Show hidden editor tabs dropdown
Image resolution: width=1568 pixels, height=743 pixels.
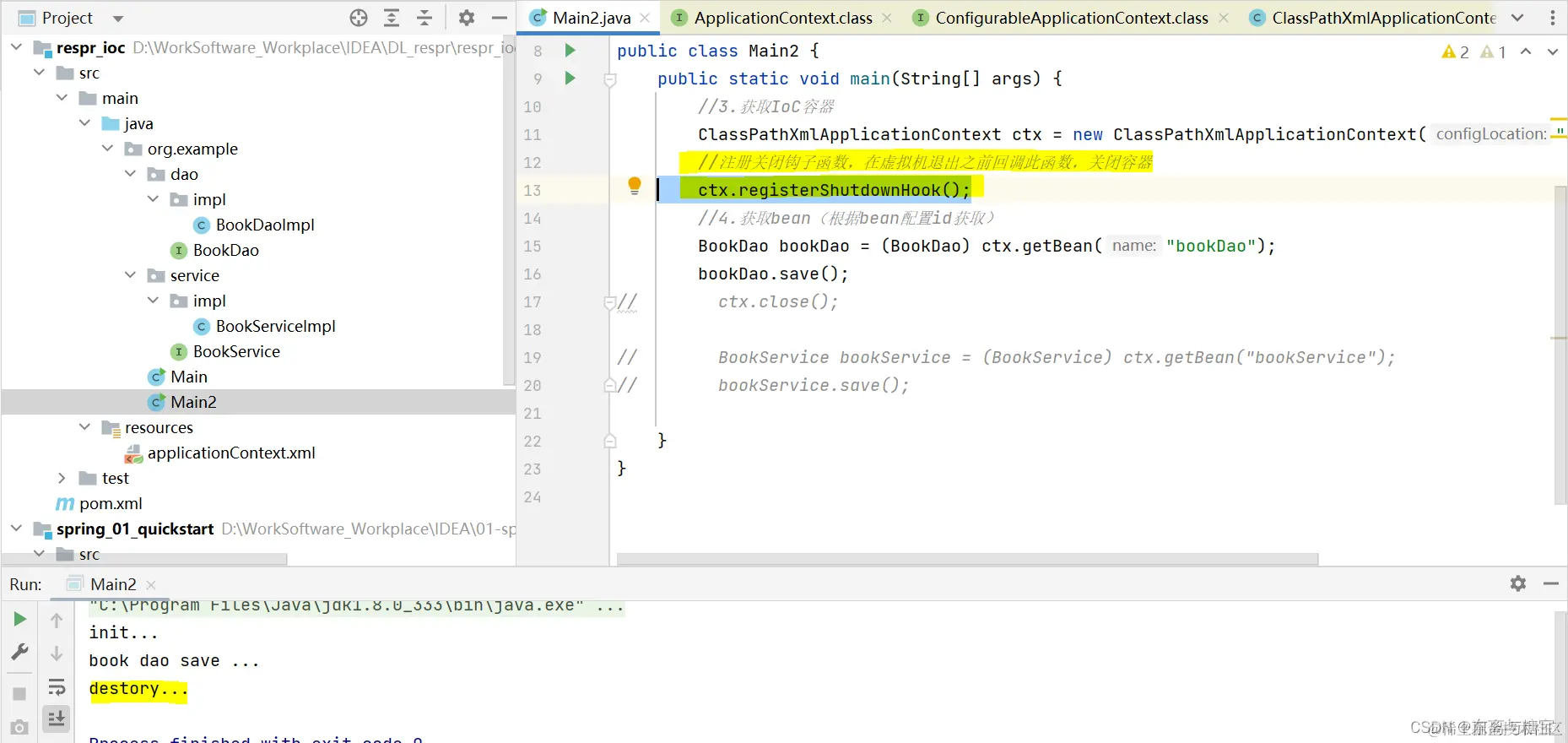(x=1517, y=18)
